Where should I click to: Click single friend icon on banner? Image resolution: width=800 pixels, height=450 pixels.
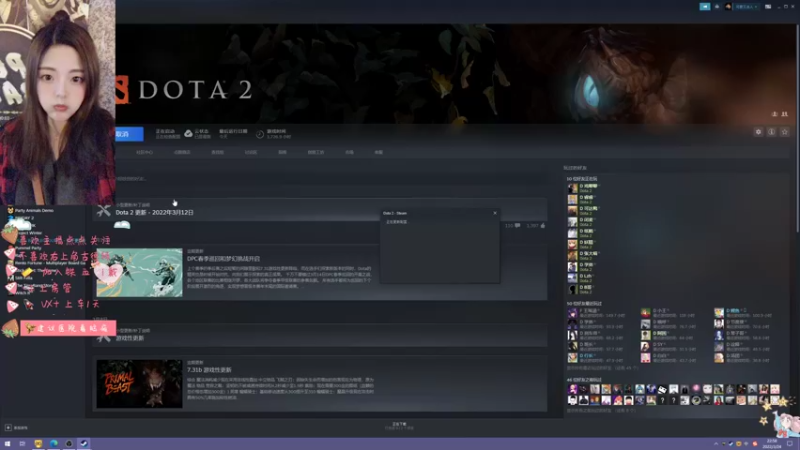(x=774, y=114)
